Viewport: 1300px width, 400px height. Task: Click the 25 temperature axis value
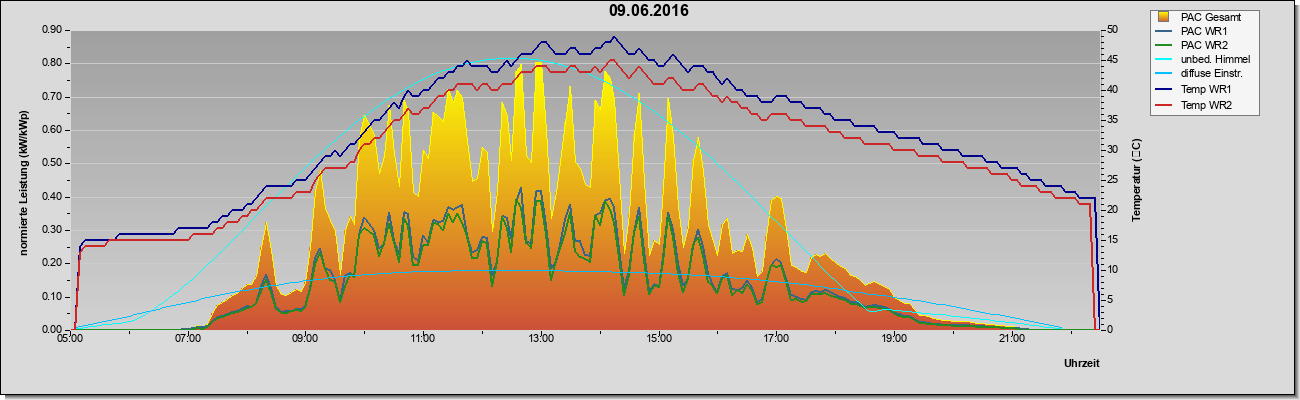(x=1111, y=180)
